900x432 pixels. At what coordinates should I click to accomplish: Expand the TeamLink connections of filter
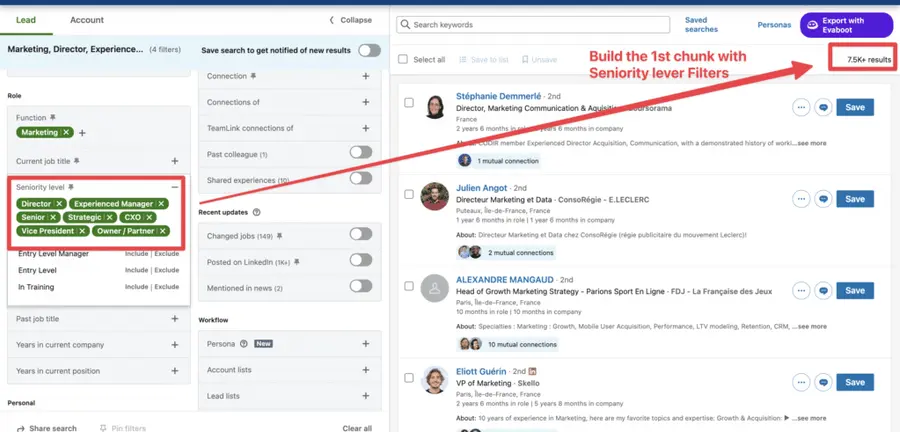(x=366, y=128)
